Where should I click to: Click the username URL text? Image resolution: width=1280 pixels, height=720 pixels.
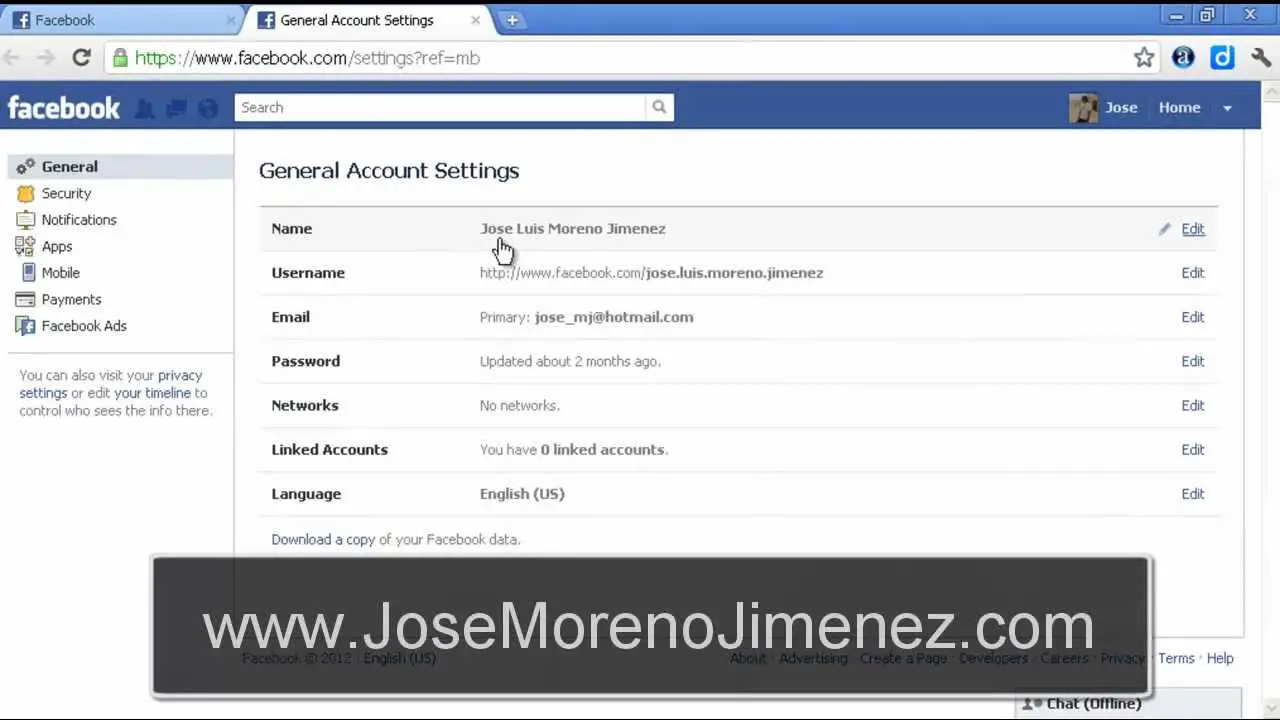tap(652, 273)
